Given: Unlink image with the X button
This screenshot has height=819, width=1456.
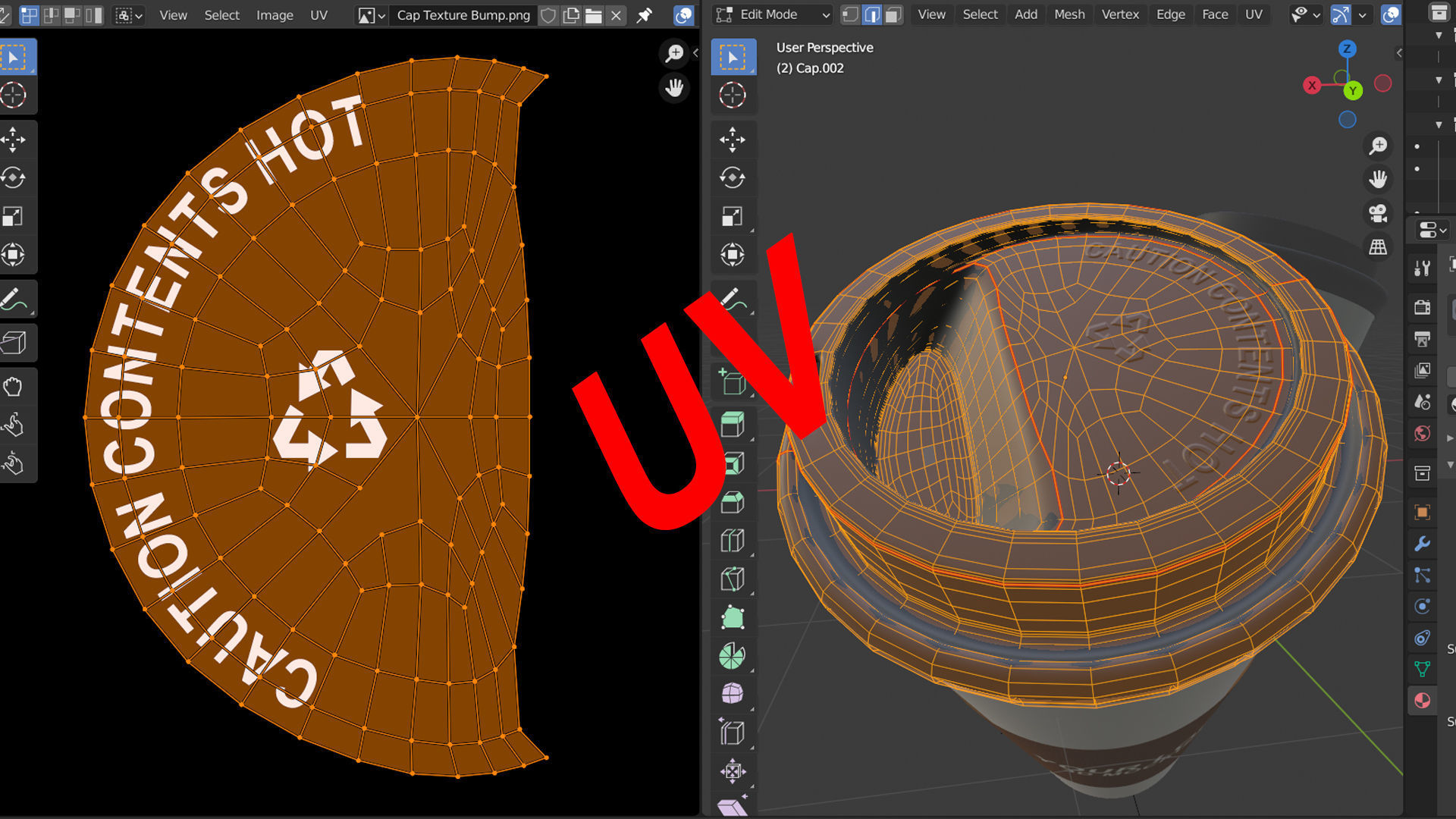Looking at the screenshot, I should pyautogui.click(x=616, y=15).
